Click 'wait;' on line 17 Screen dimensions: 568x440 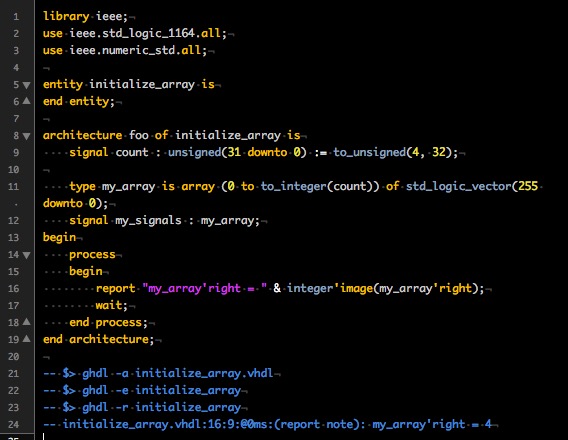coord(112,305)
